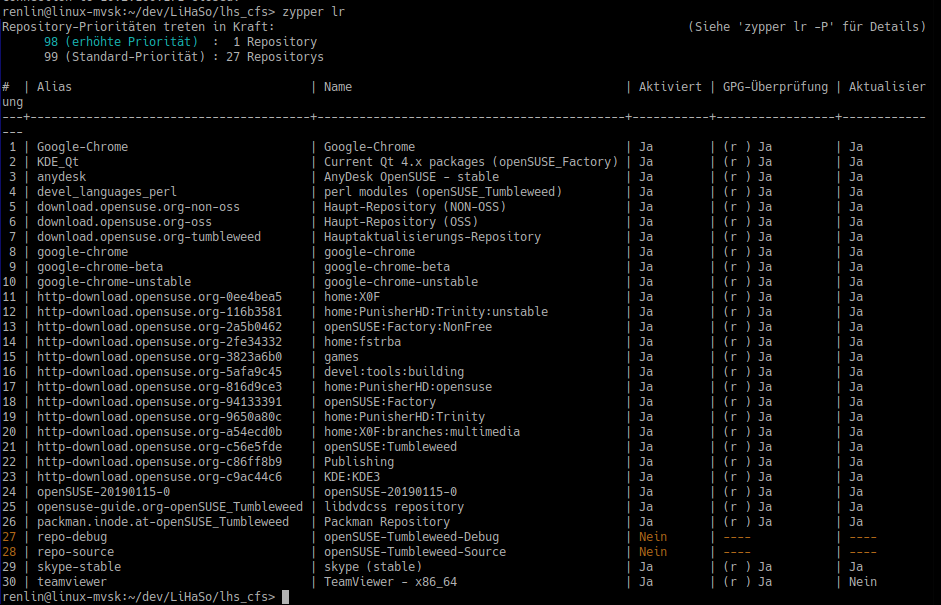Click alias 'http-download.opensuse.org-94133391'
Image resolution: width=941 pixels, height=605 pixels.
159,402
